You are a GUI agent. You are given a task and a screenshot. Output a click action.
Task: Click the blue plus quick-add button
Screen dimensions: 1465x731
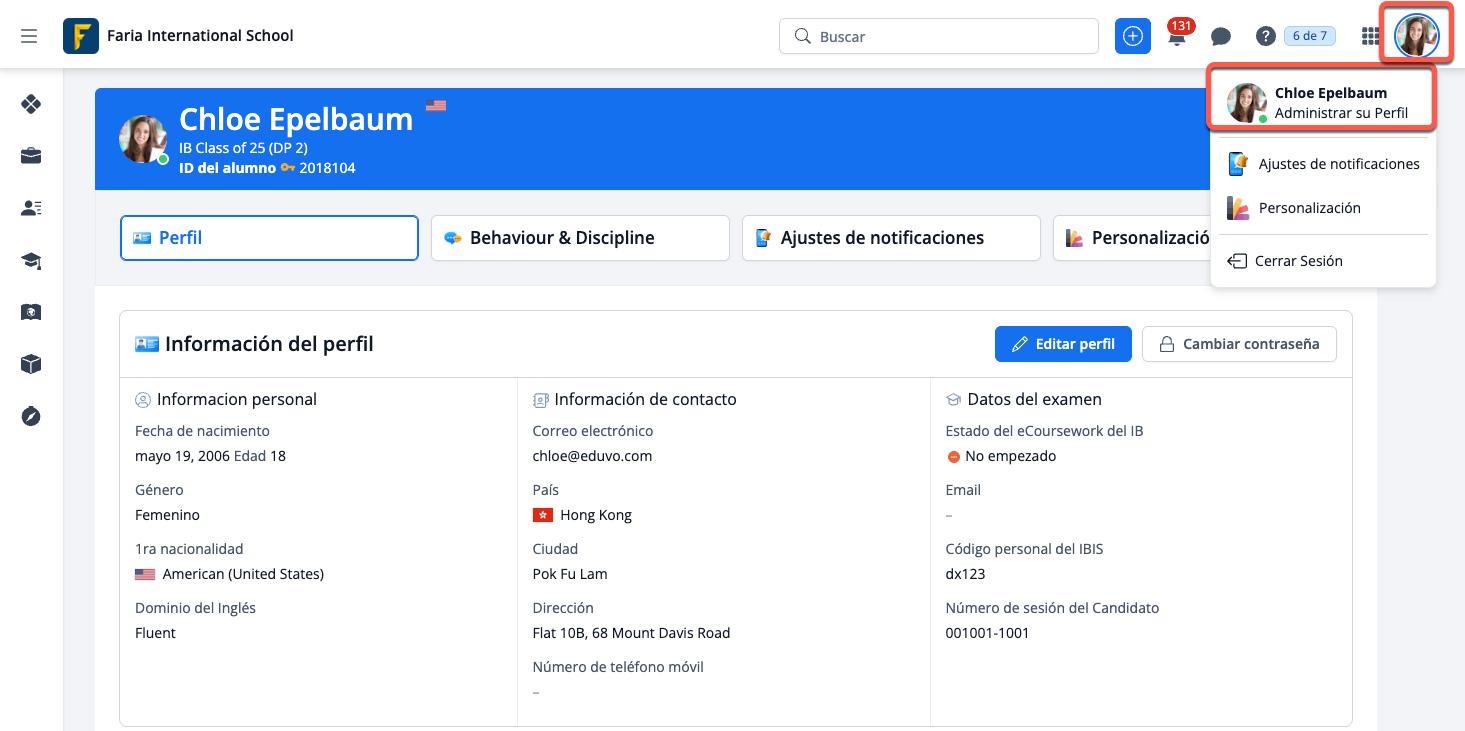tap(1133, 36)
